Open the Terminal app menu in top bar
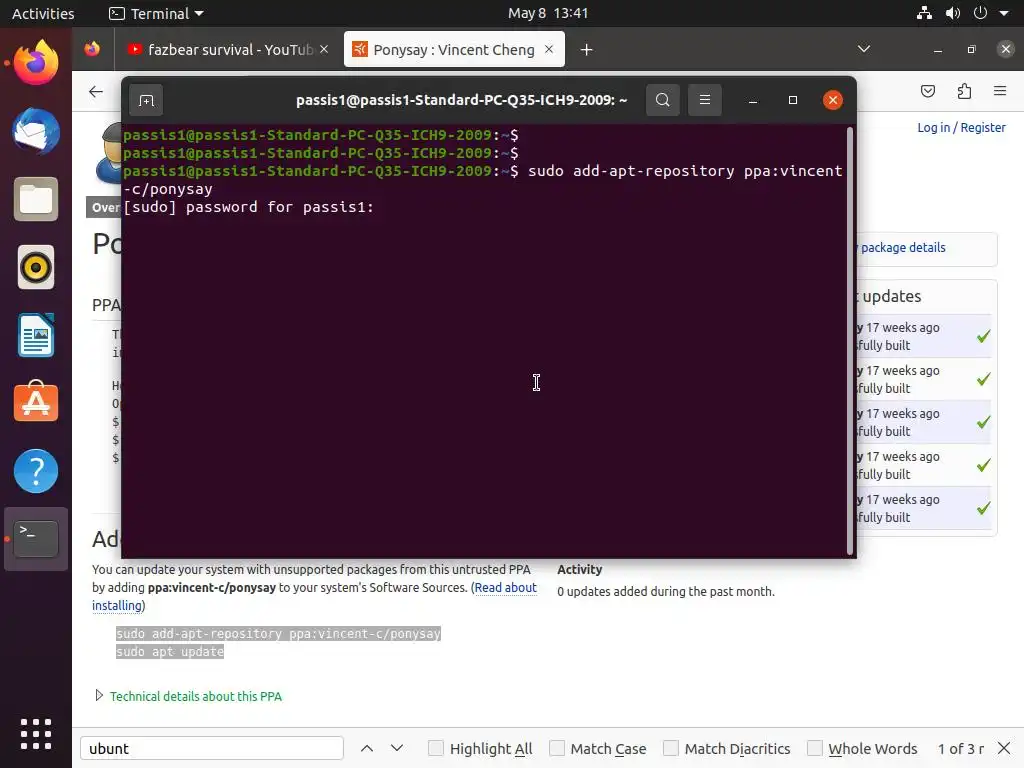This screenshot has width=1024, height=768. point(156,13)
